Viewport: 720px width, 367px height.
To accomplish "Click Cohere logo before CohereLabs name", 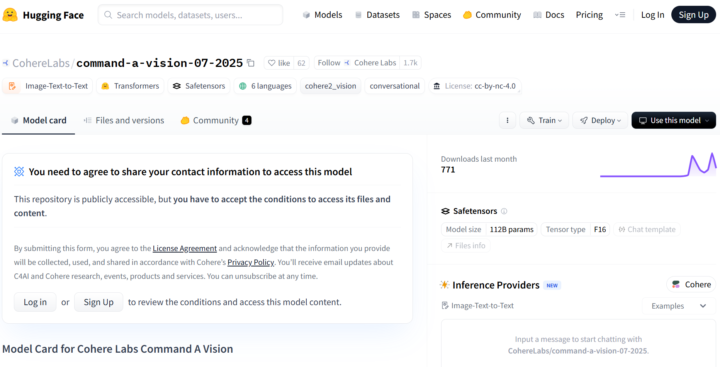I will click(x=6, y=63).
